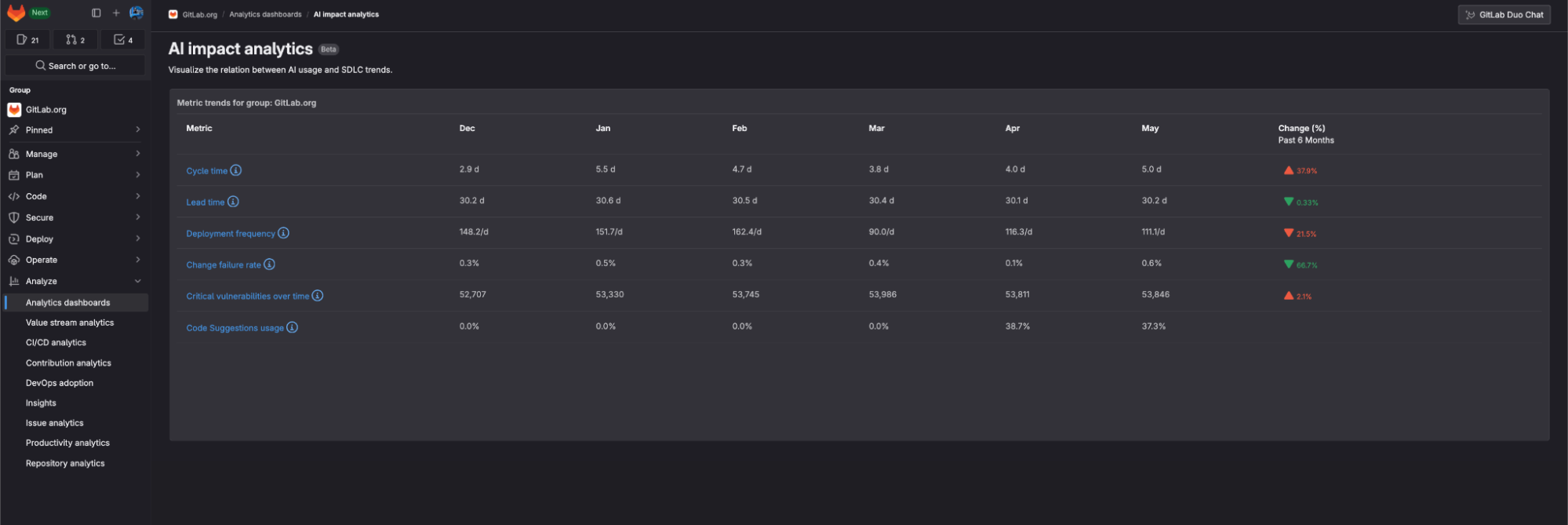Open Critical vulnerabilities over time link

click(247, 296)
